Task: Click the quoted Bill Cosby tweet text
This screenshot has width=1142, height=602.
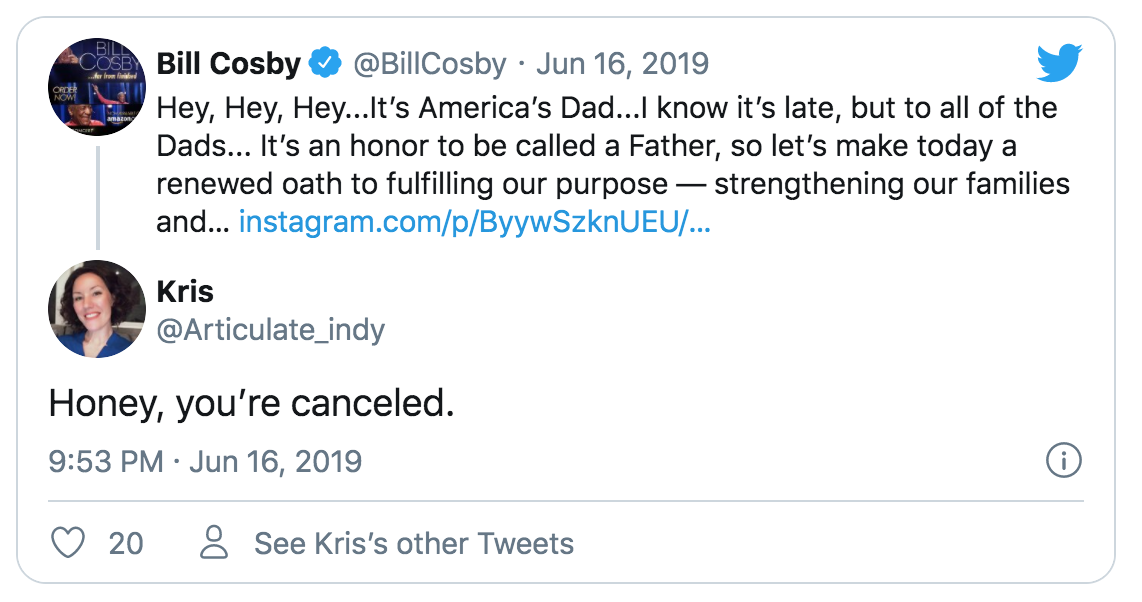Action: (600, 165)
